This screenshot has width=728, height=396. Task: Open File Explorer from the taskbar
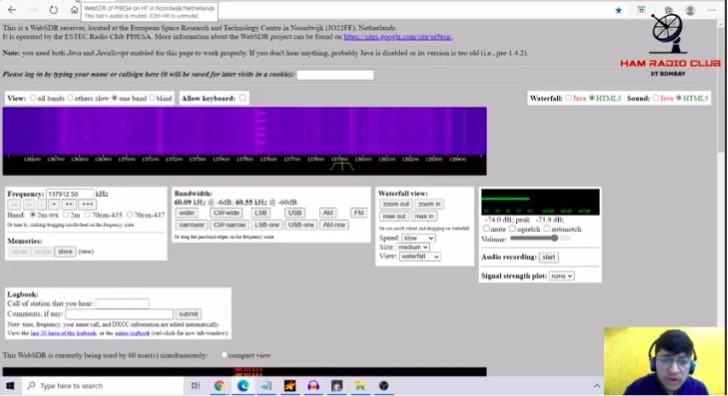click(x=360, y=386)
